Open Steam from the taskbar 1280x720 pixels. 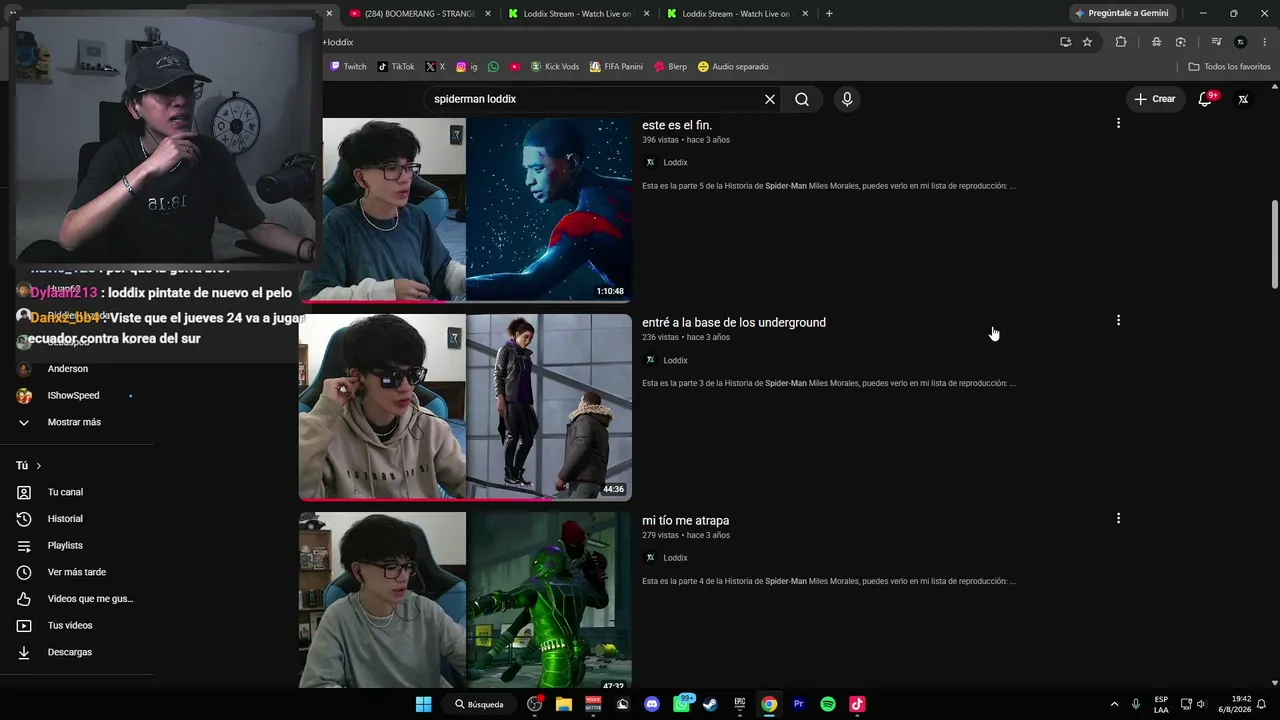point(710,704)
